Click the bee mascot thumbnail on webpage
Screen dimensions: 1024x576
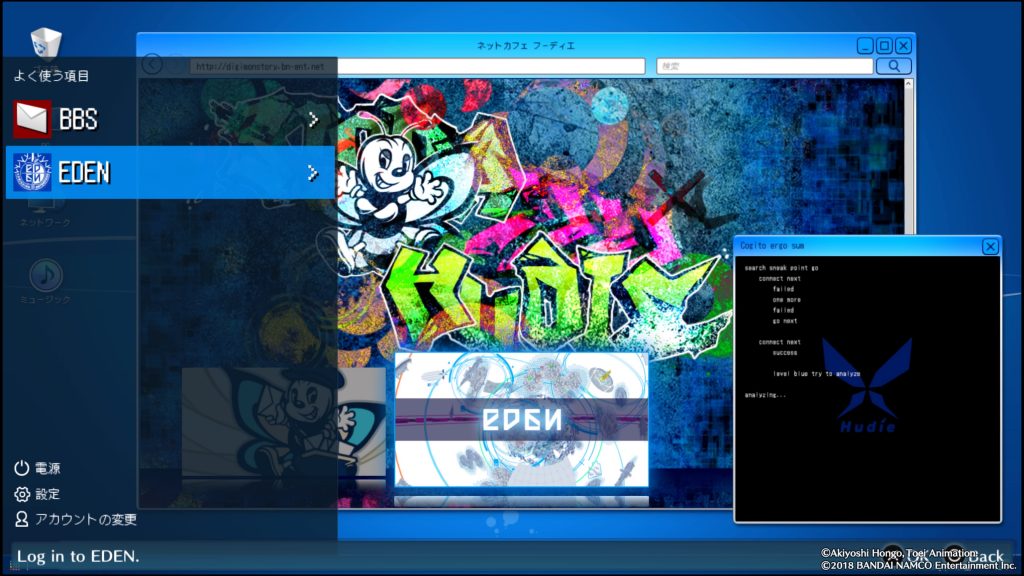pyautogui.click(x=283, y=422)
